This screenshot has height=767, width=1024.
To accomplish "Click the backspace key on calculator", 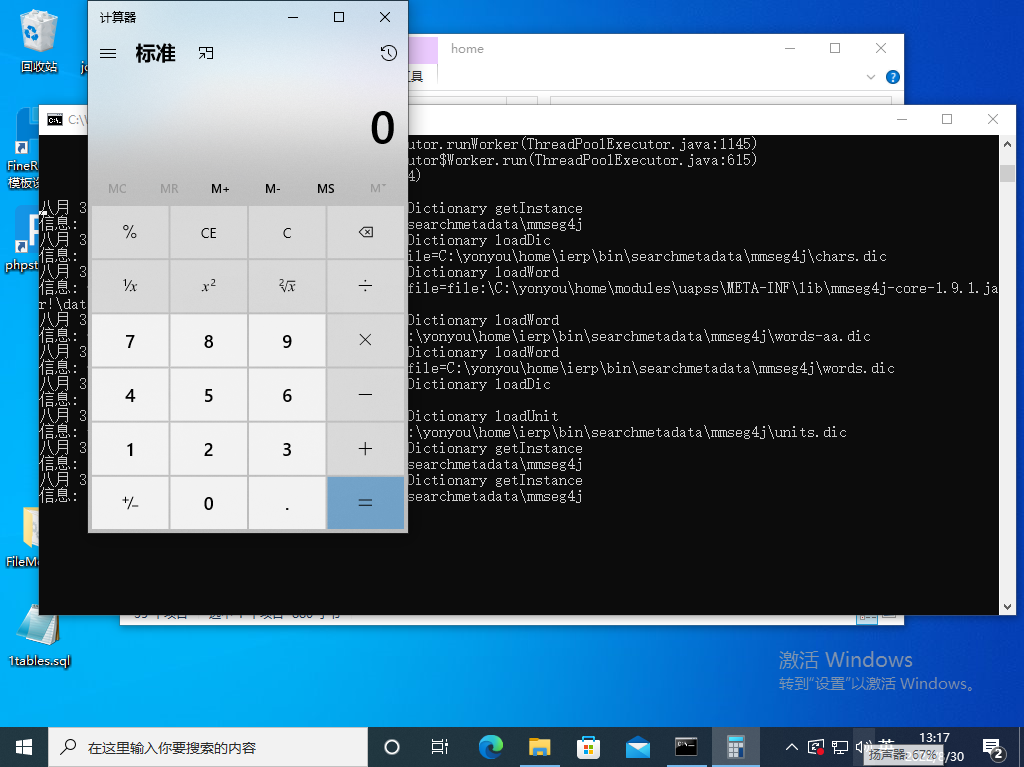I will coord(366,233).
